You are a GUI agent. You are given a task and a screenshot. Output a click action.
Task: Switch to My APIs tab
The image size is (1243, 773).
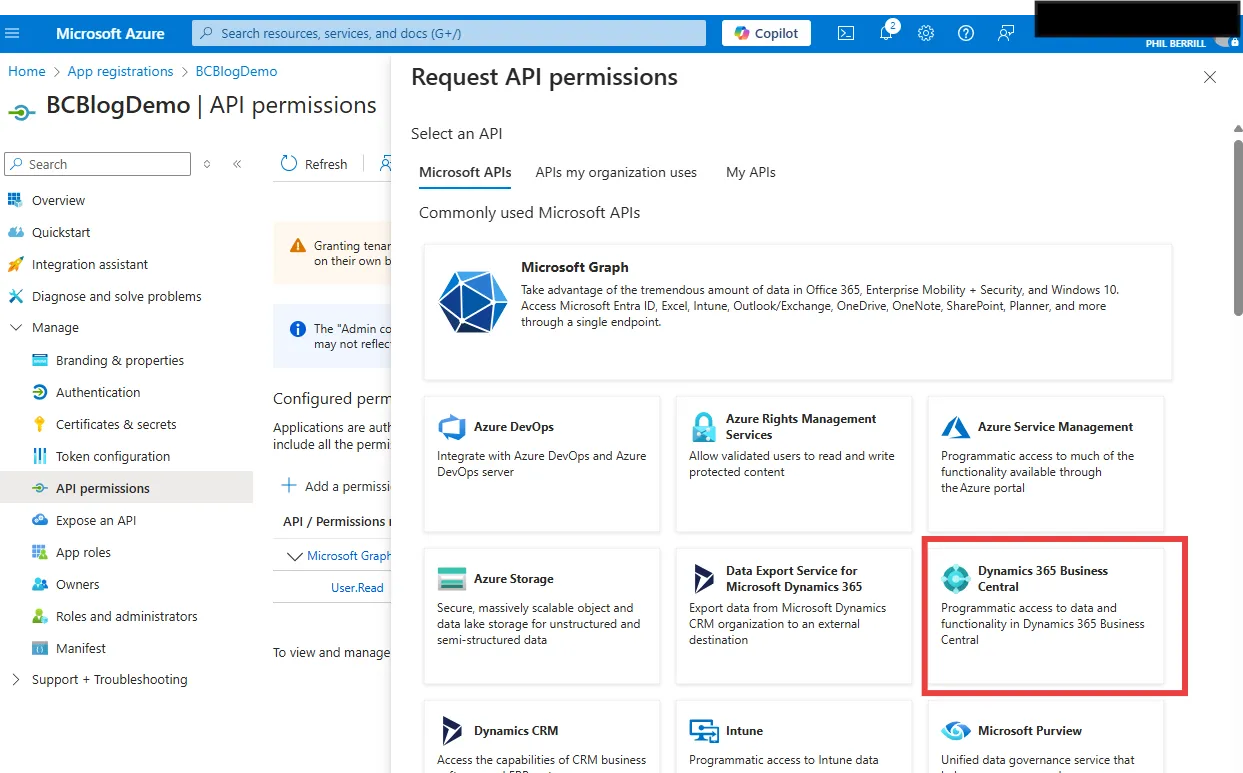click(x=751, y=172)
